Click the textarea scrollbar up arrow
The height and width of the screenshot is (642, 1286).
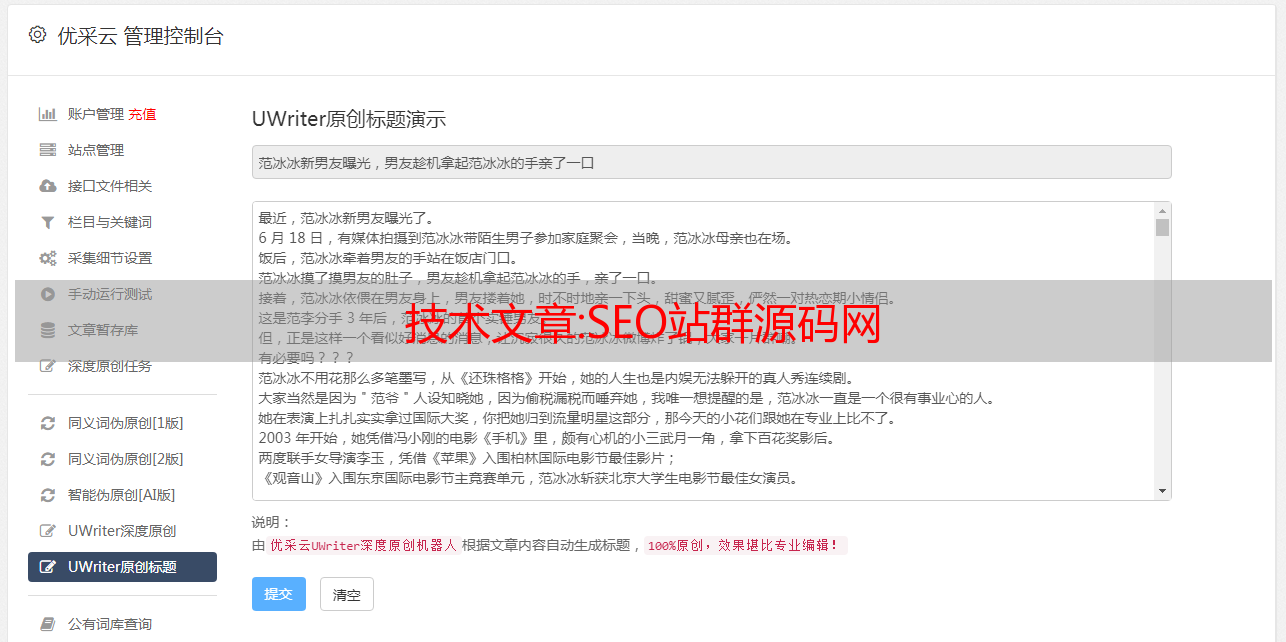[x=1162, y=211]
